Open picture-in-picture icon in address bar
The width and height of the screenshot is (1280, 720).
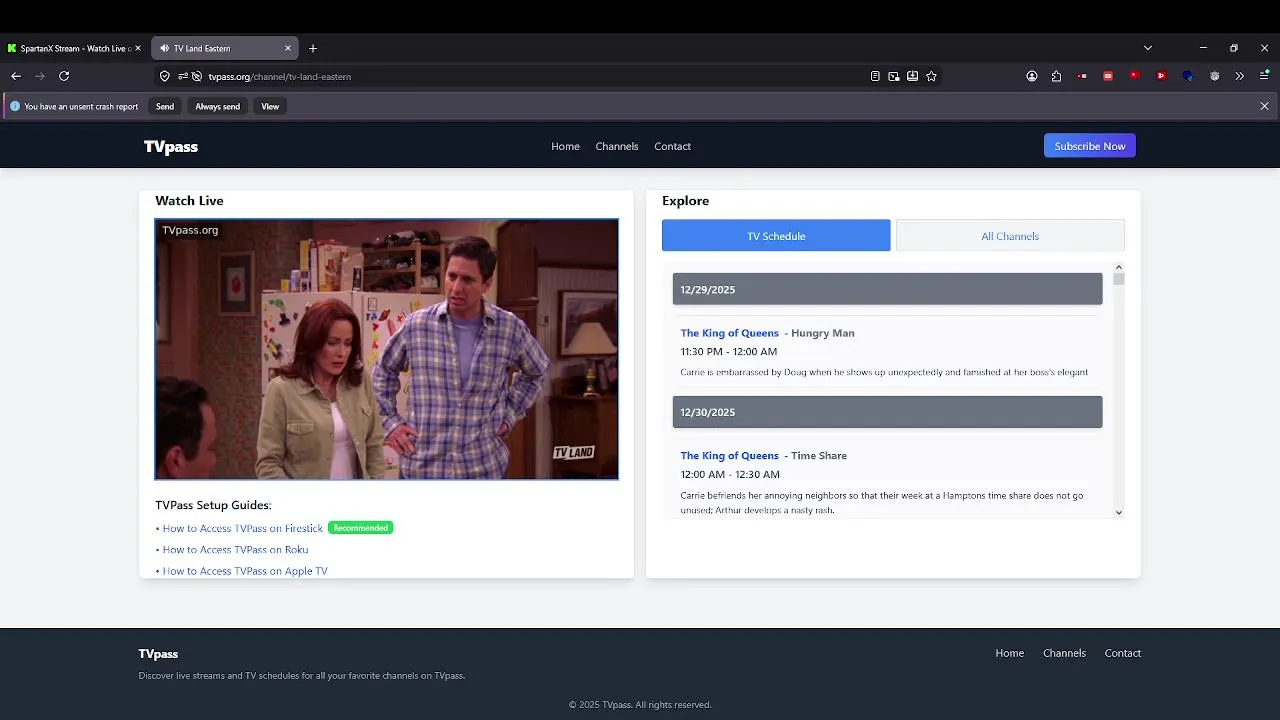894,76
